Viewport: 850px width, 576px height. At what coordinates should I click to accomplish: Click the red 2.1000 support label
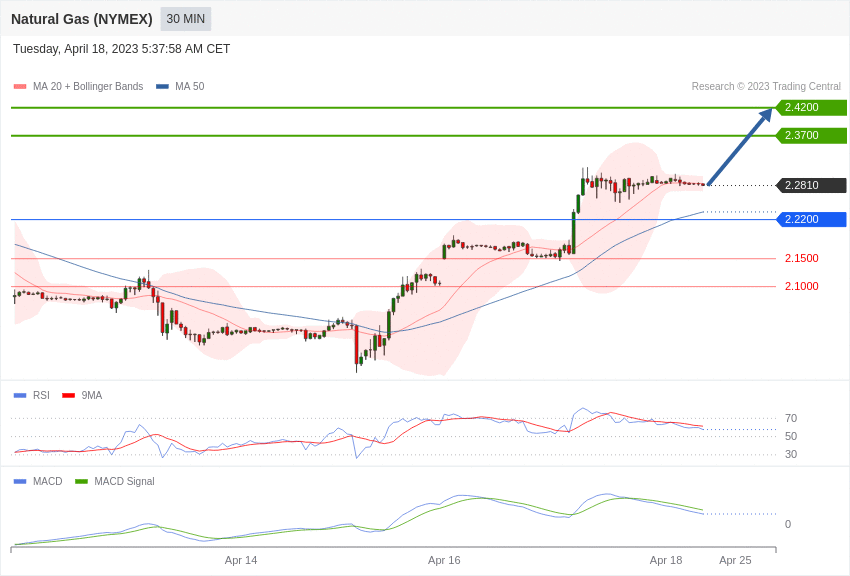(x=801, y=286)
